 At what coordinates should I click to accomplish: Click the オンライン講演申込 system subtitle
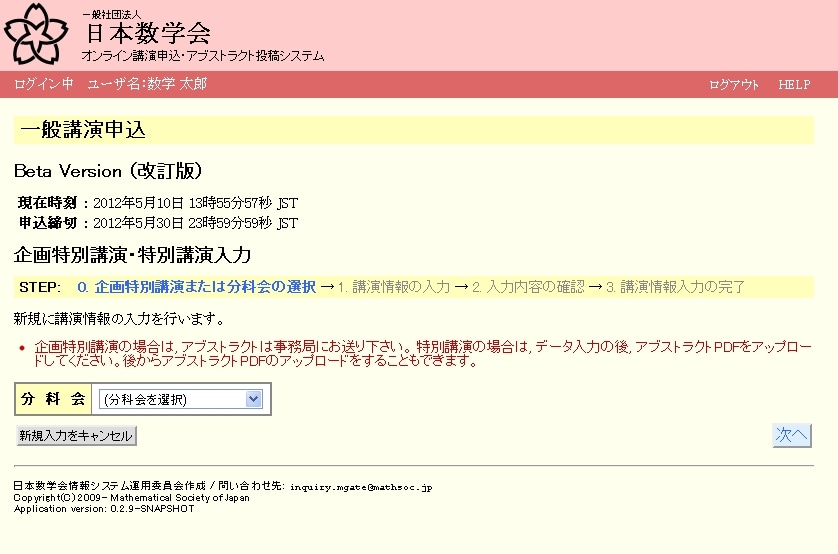(x=202, y=57)
